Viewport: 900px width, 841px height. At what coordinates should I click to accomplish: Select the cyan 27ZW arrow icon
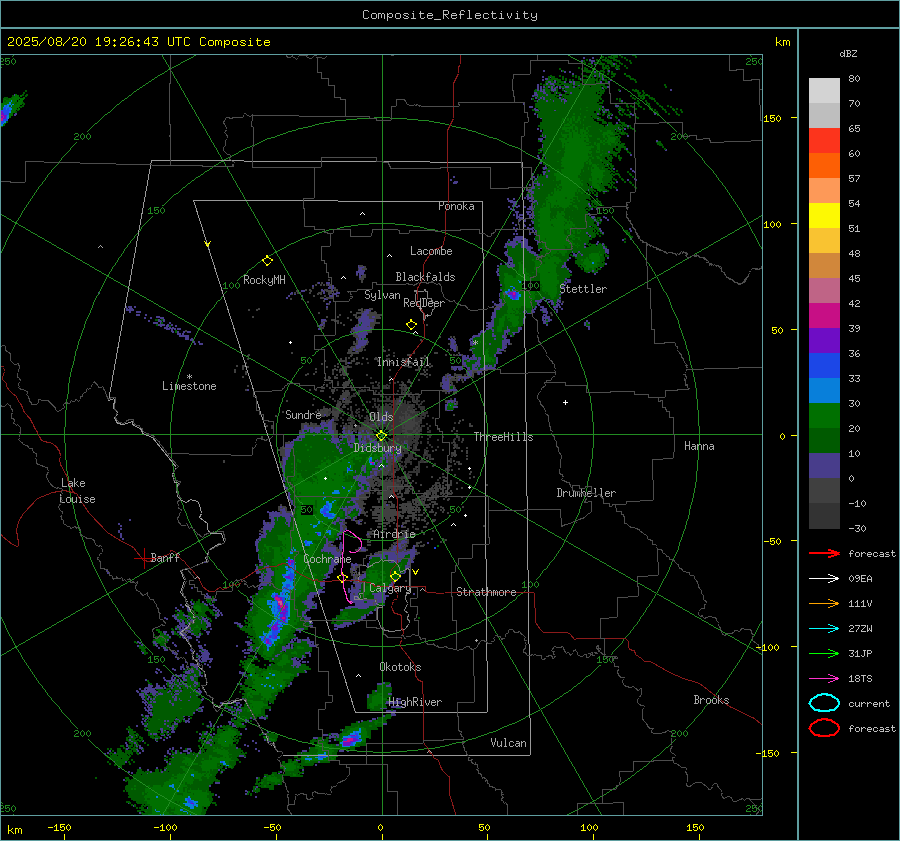[x=824, y=629]
